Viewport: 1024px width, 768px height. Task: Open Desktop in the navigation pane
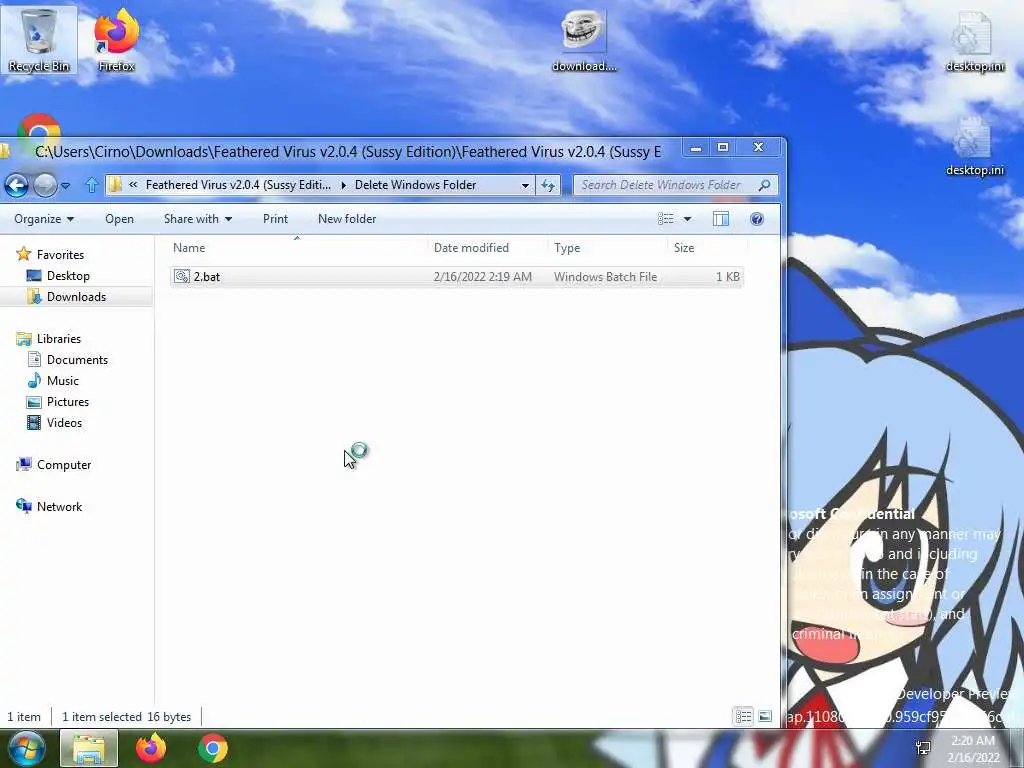tap(68, 276)
